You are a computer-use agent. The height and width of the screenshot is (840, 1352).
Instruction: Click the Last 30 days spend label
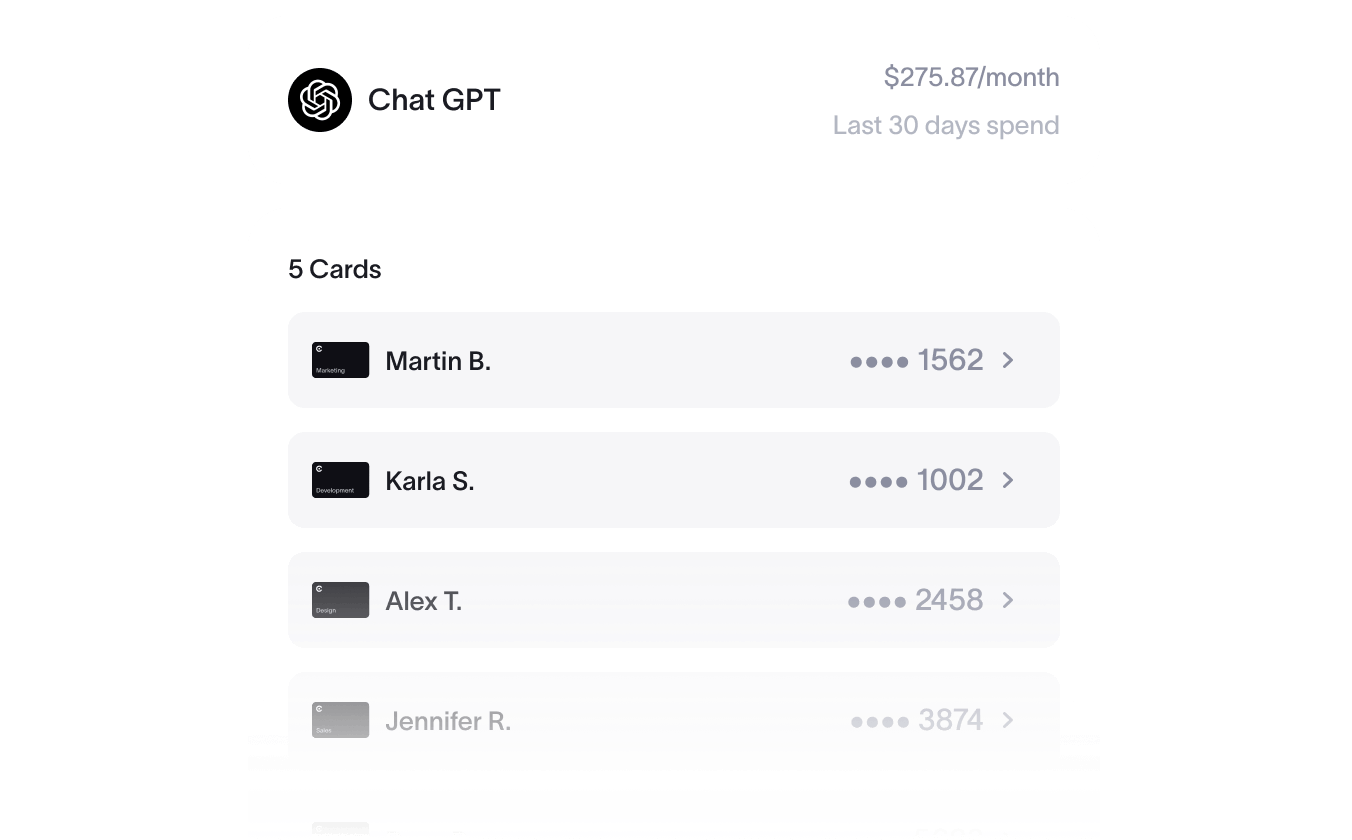tap(946, 125)
